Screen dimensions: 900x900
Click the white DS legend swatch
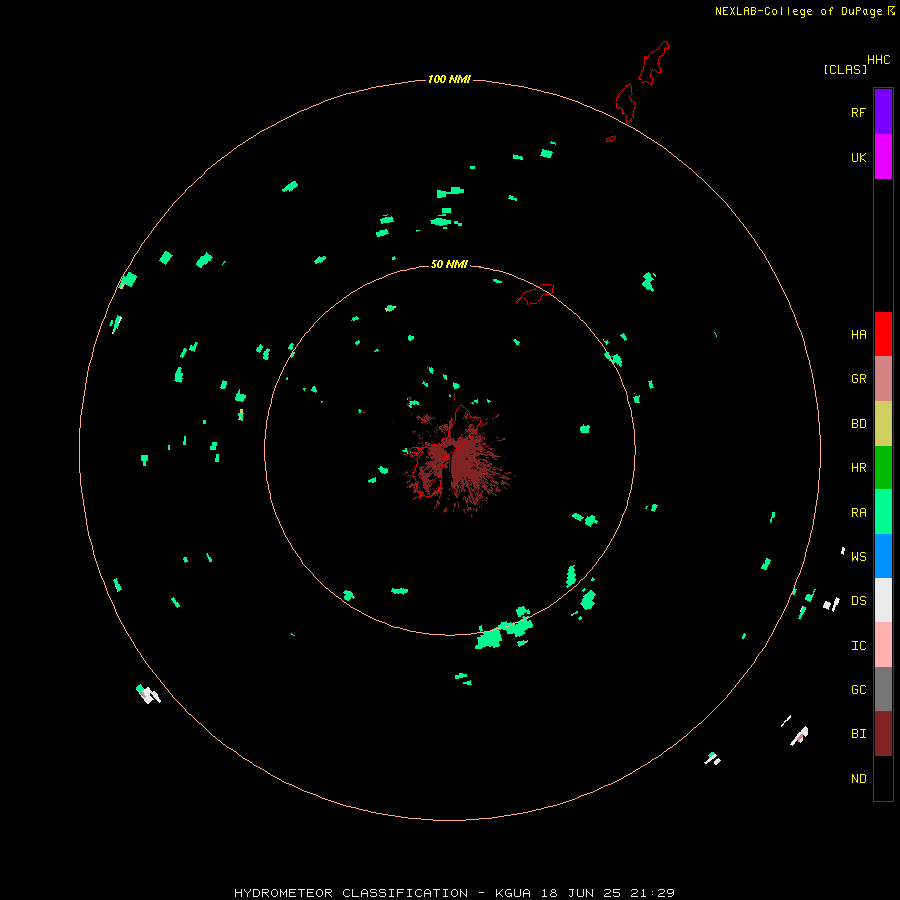tap(883, 600)
